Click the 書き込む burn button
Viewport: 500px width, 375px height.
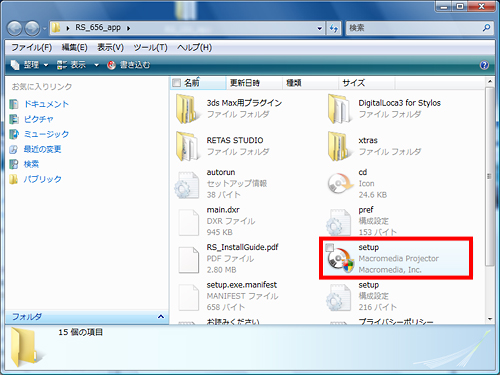129,65
